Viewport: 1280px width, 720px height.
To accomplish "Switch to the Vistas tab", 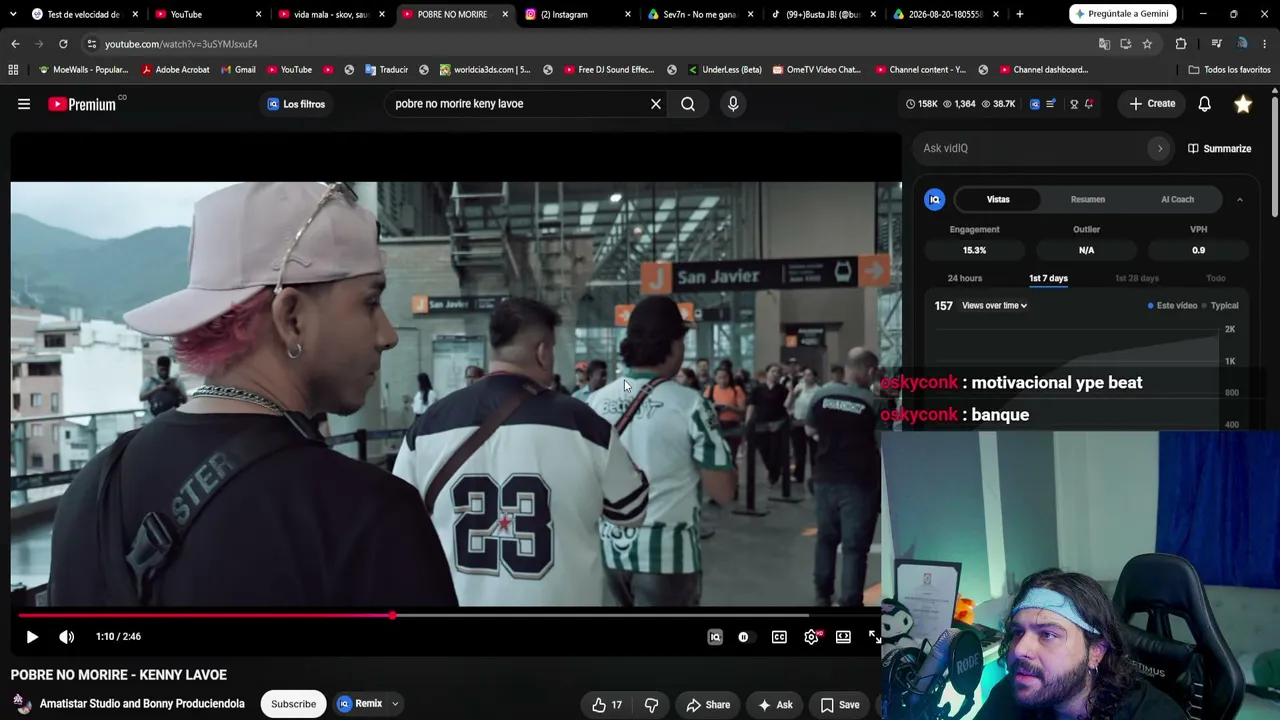I will click(x=998, y=199).
